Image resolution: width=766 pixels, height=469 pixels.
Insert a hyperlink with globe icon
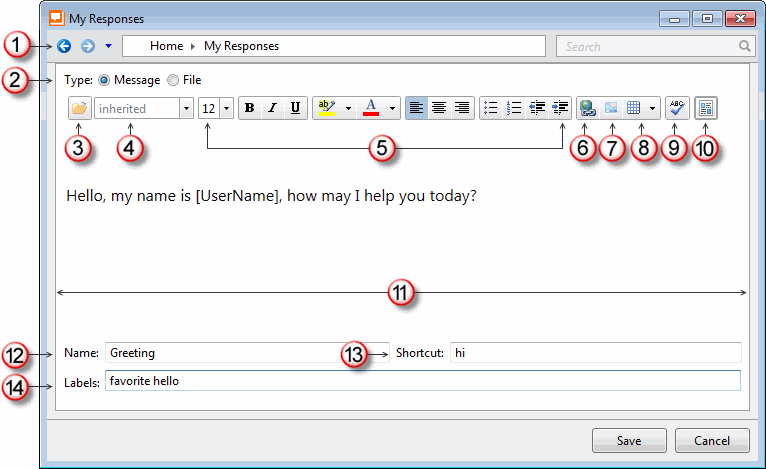point(587,108)
